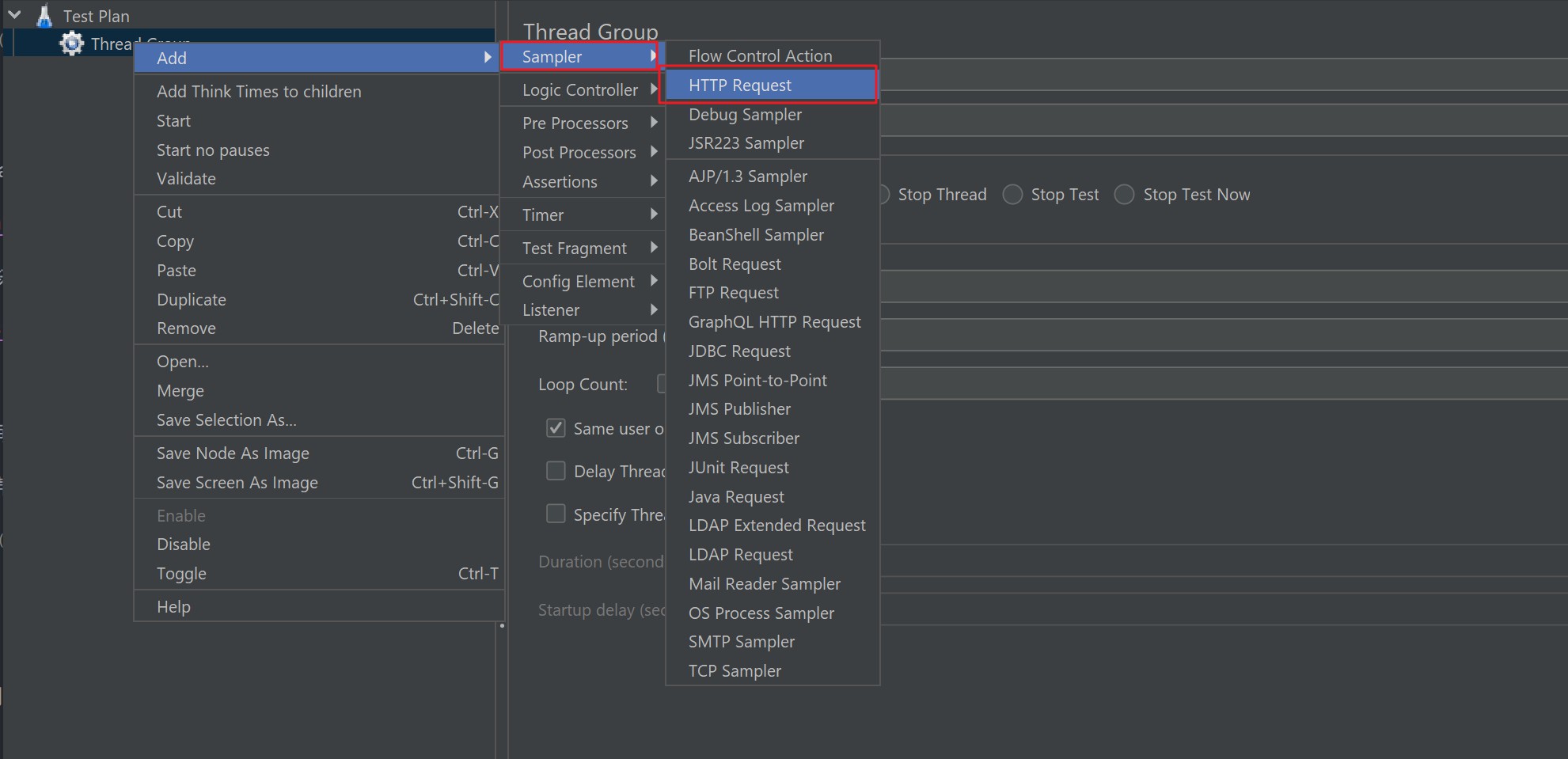Expand the Post Processors submenu
Image resolution: width=1568 pixels, height=759 pixels.
(583, 152)
